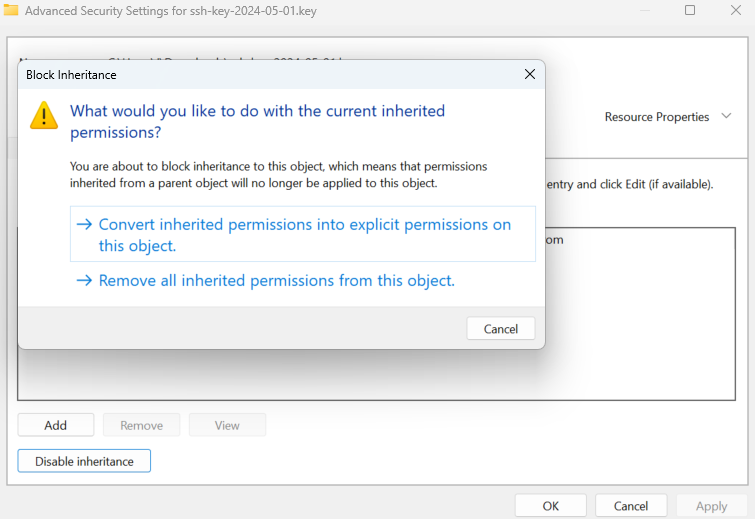Viewport: 755px width, 519px height.
Task: Click the folder icon in the title bar
Action: coord(11,10)
